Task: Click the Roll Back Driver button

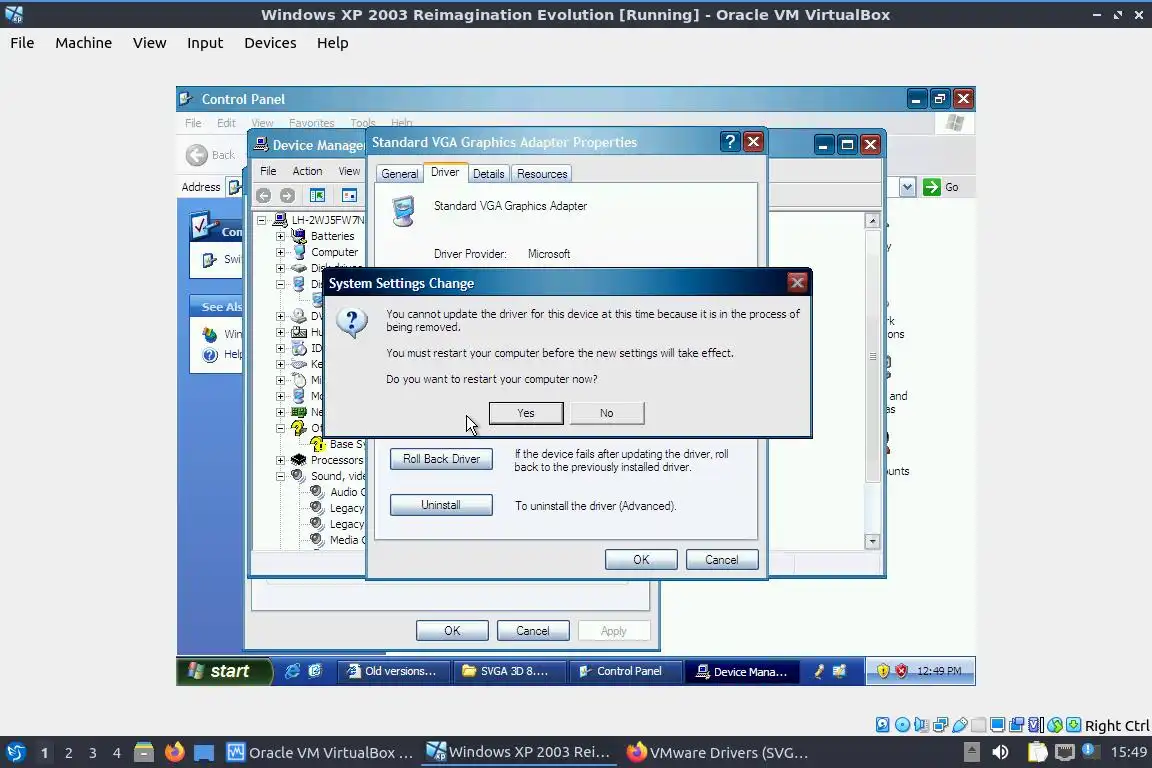Action: pyautogui.click(x=442, y=459)
